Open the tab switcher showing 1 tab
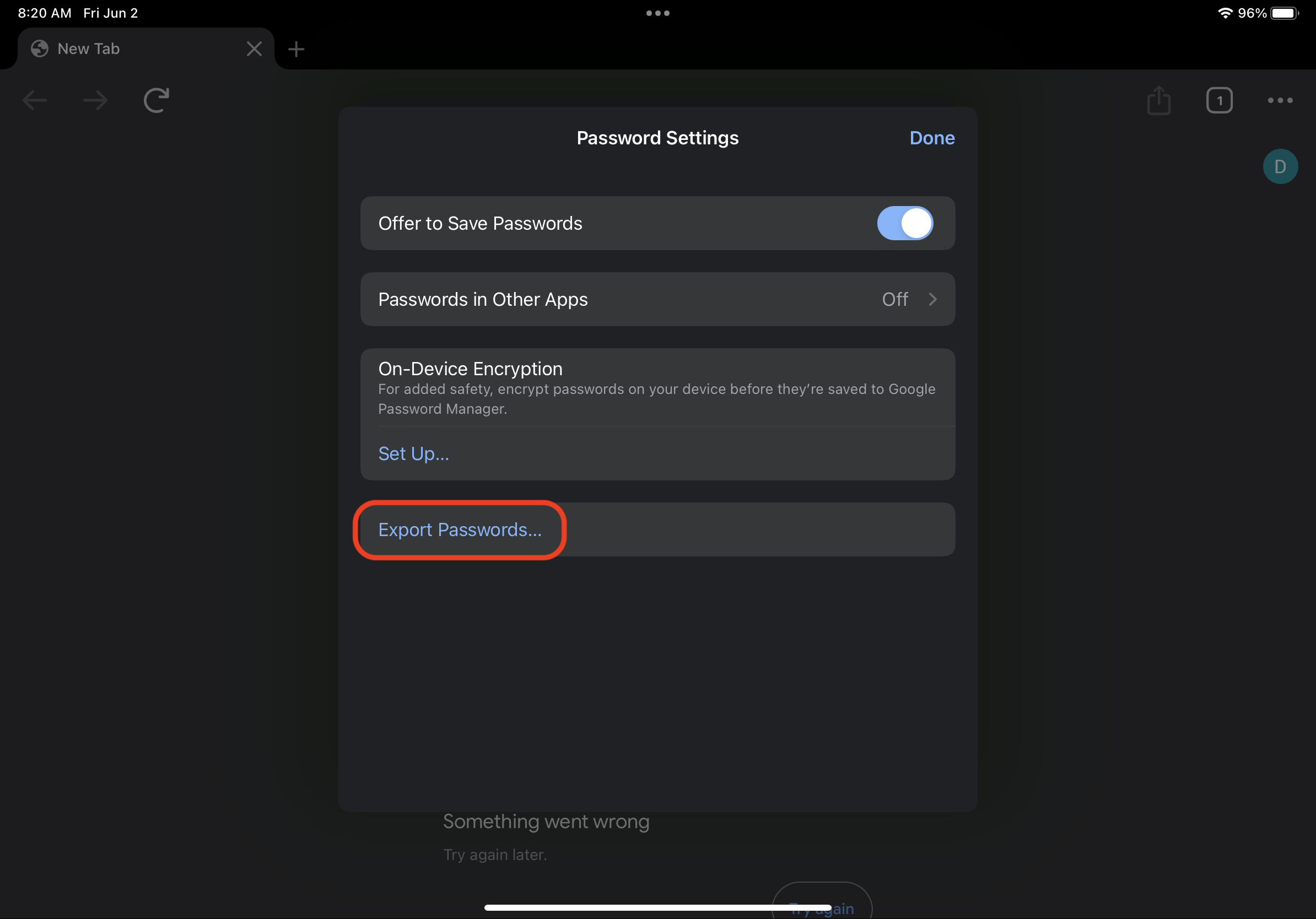 coord(1219,100)
